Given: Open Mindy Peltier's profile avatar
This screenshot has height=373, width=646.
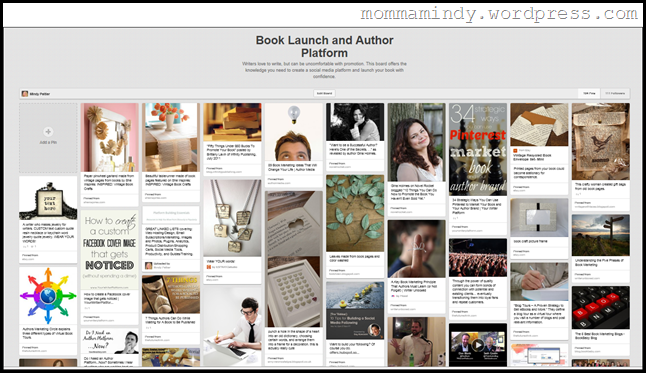Looking at the screenshot, I should (25, 94).
